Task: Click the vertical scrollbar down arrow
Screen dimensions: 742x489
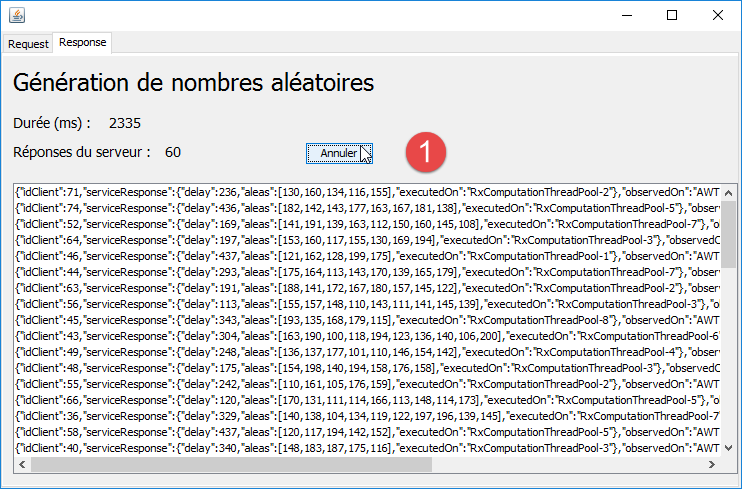Action: pyautogui.click(x=727, y=449)
